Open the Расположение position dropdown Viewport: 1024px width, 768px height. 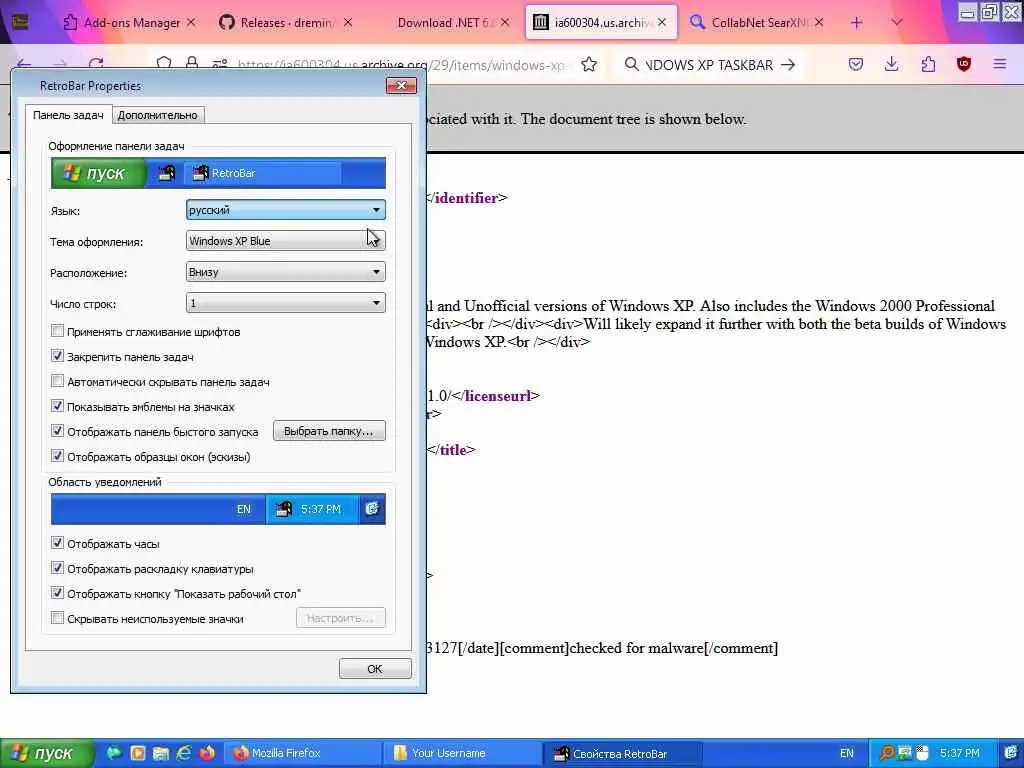point(285,272)
